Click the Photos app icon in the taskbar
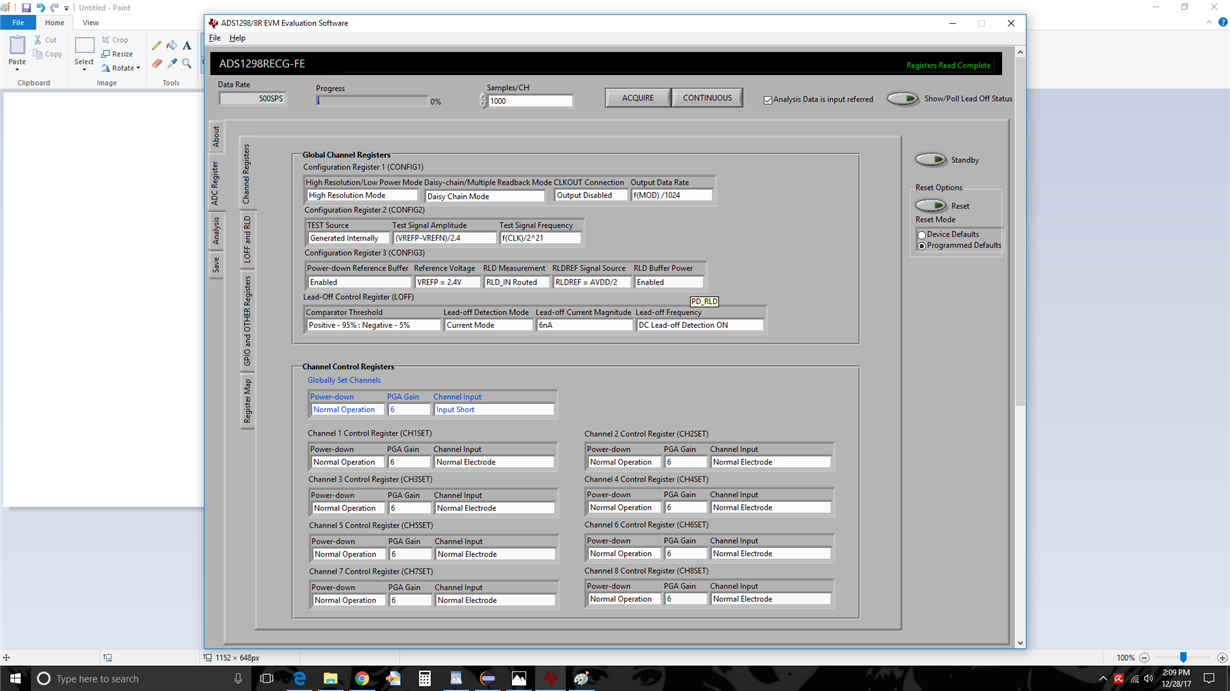Screen dimensions: 1230x691 point(519,678)
